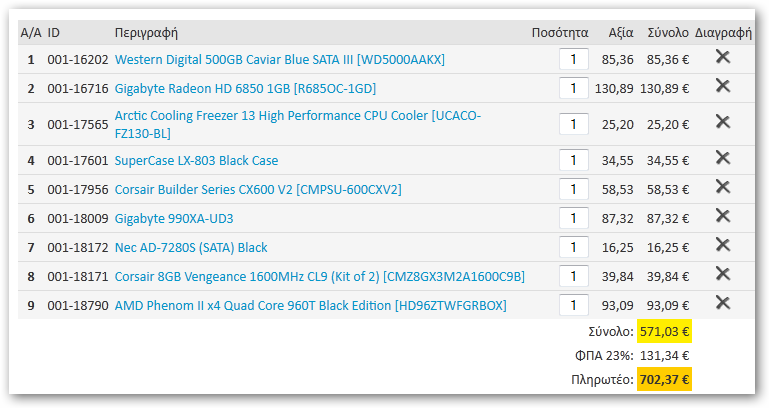
Task: Delete the Western Digital 500GB row
Action: 722,57
